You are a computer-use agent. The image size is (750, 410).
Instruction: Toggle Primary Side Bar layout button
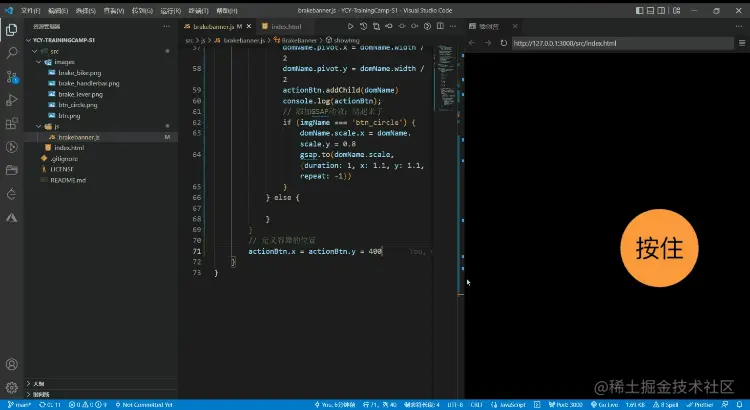(x=640, y=11)
